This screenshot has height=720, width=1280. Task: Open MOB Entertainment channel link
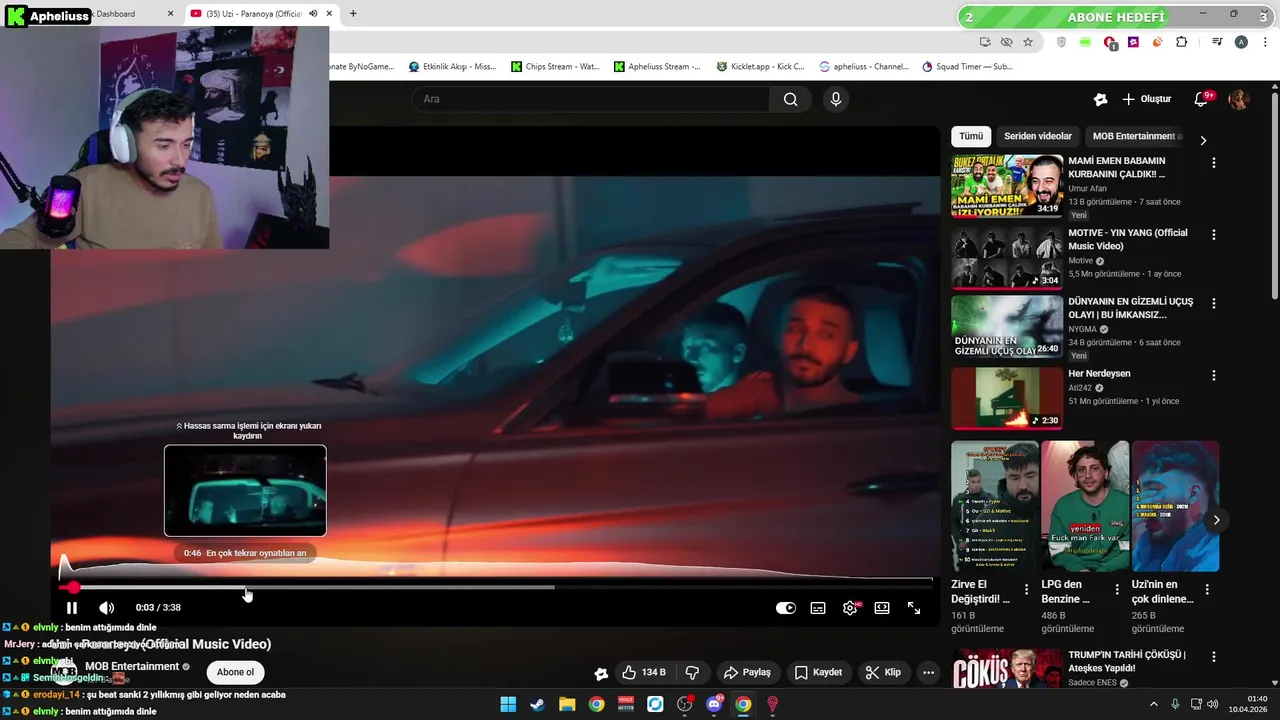pyautogui.click(x=132, y=666)
